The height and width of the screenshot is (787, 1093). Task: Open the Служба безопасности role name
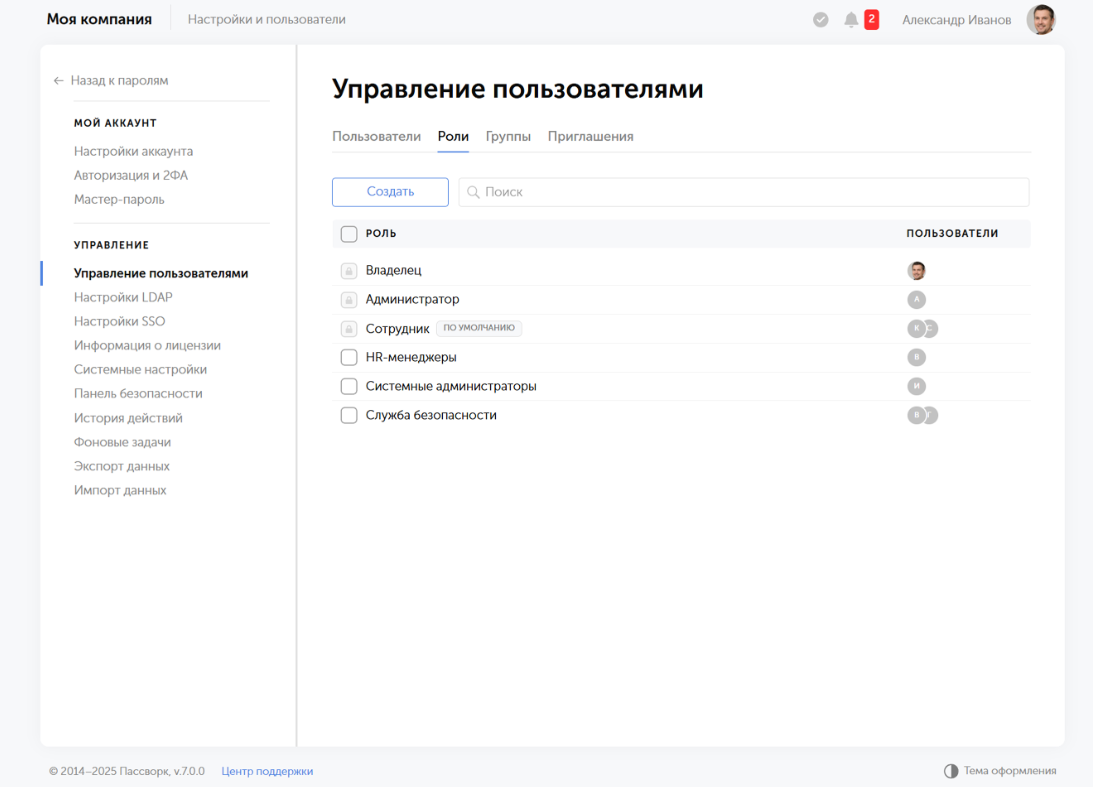[431, 415]
